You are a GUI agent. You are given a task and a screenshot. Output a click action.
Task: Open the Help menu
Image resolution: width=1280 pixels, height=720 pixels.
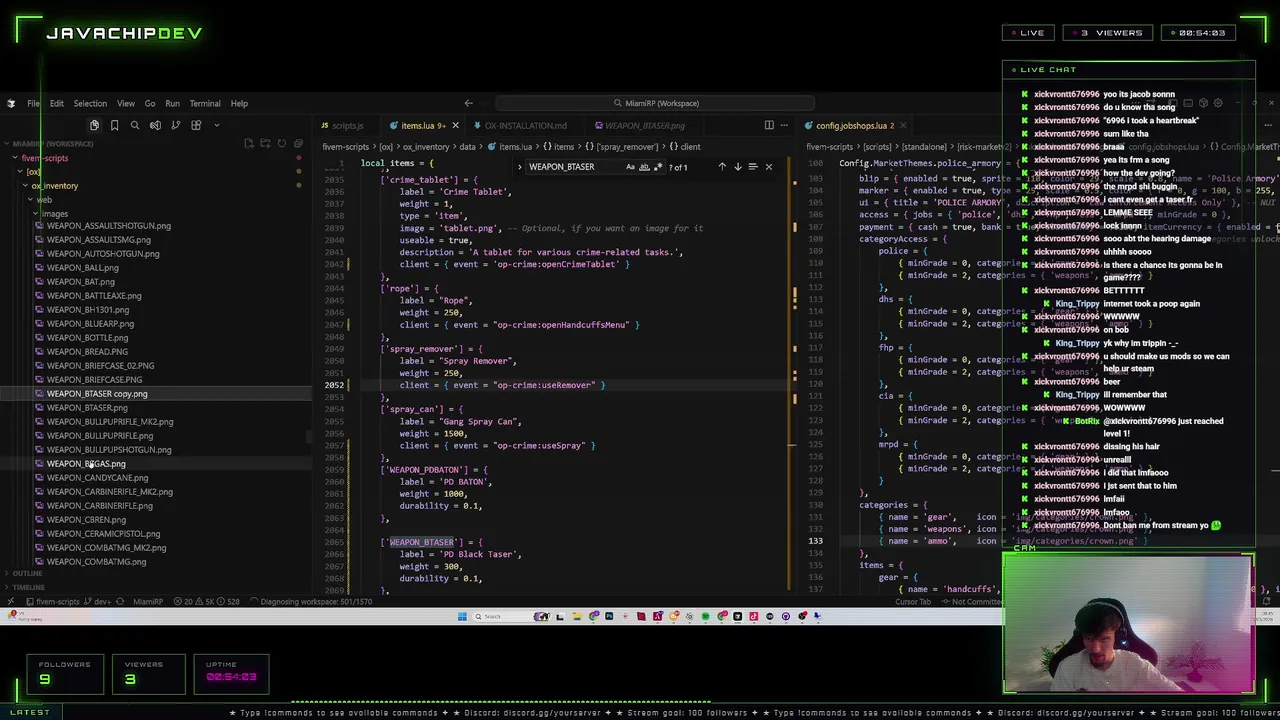239,103
